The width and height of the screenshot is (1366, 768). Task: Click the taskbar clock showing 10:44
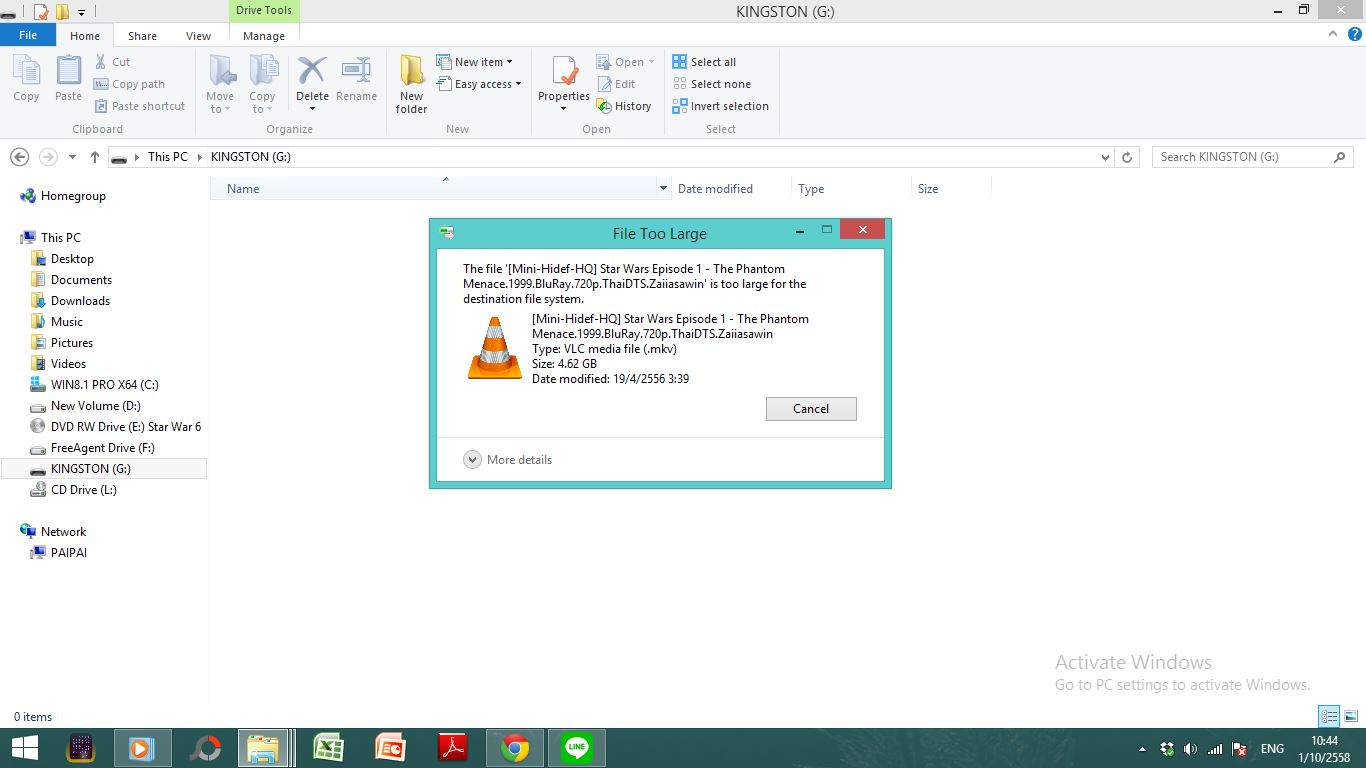click(1324, 749)
